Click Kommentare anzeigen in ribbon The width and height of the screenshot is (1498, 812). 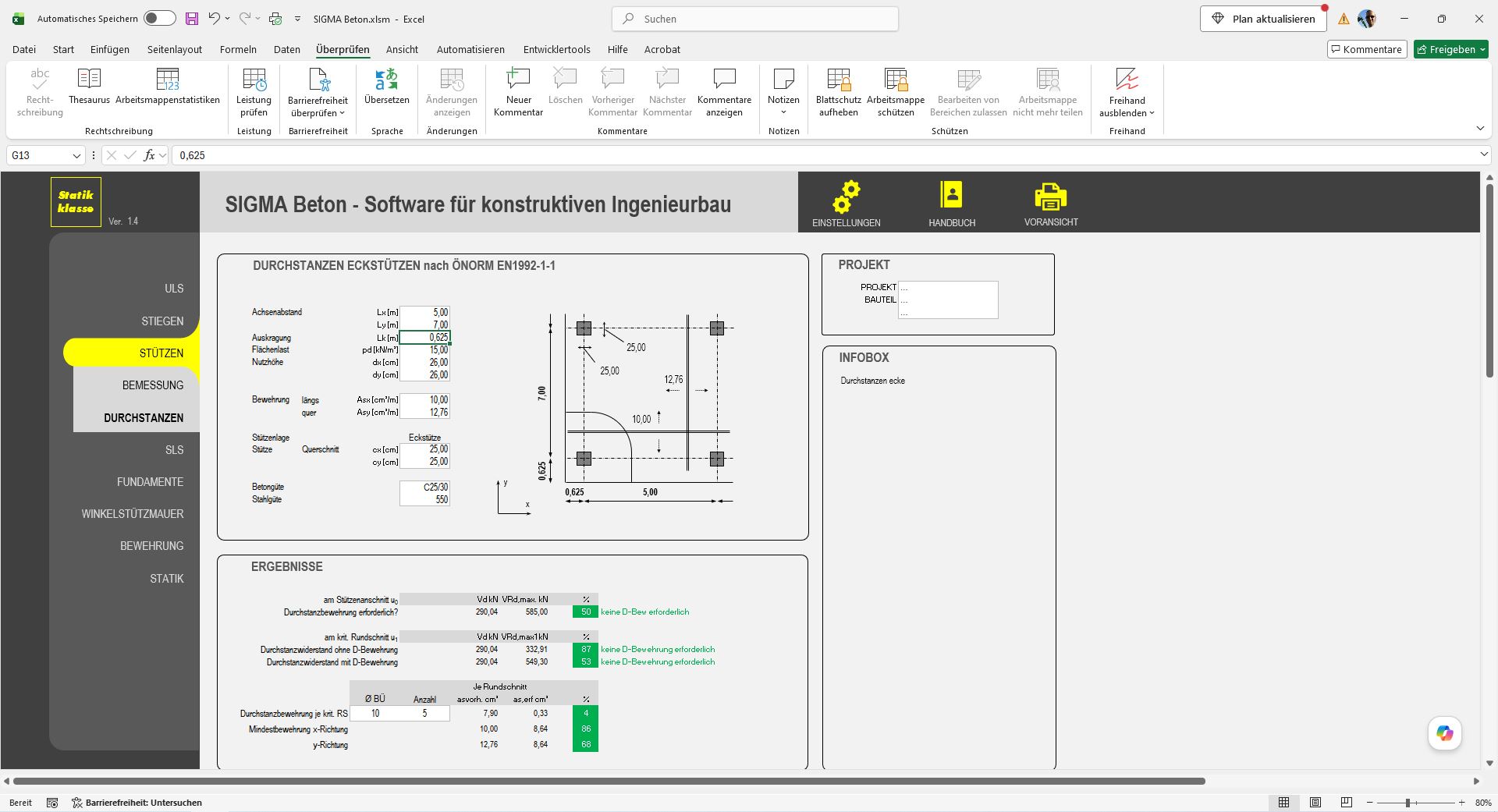[724, 93]
